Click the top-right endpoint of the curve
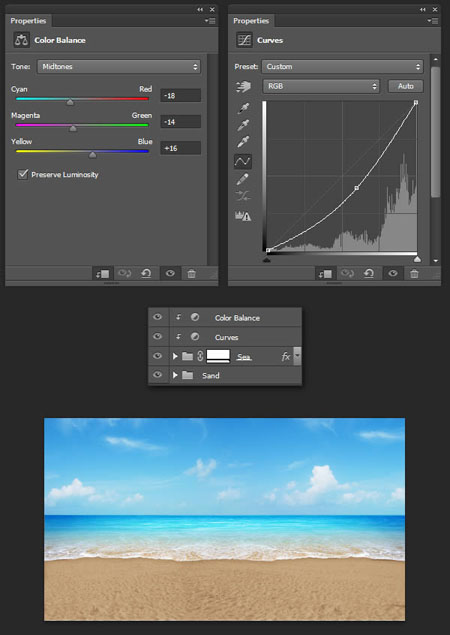This screenshot has height=635, width=450. [416, 103]
